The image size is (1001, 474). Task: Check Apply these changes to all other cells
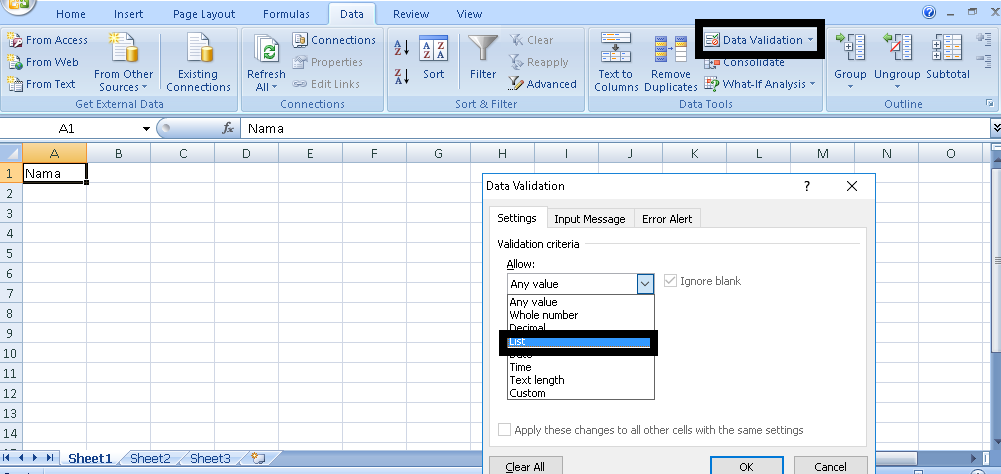[504, 430]
